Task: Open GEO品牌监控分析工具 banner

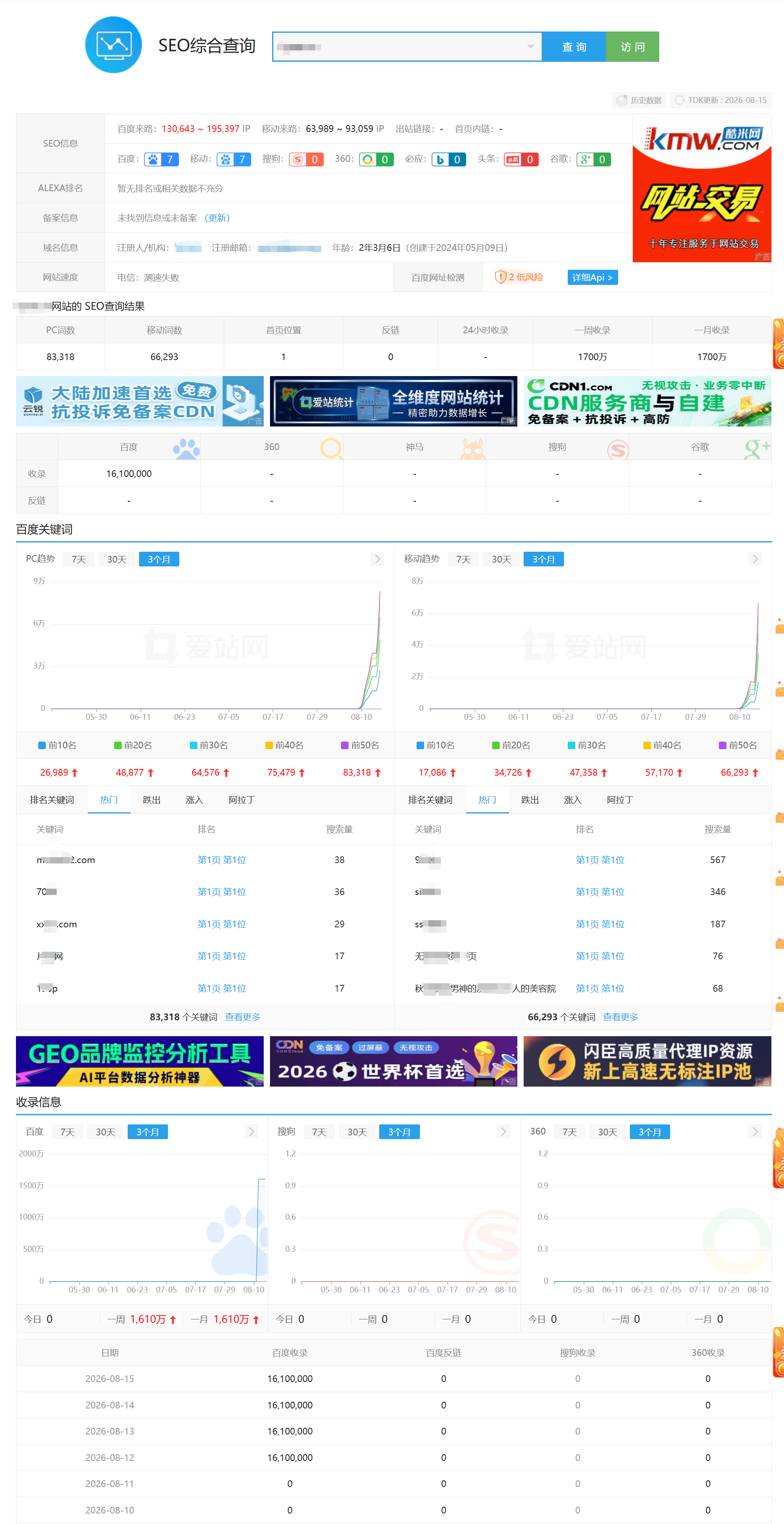Action: point(139,1061)
